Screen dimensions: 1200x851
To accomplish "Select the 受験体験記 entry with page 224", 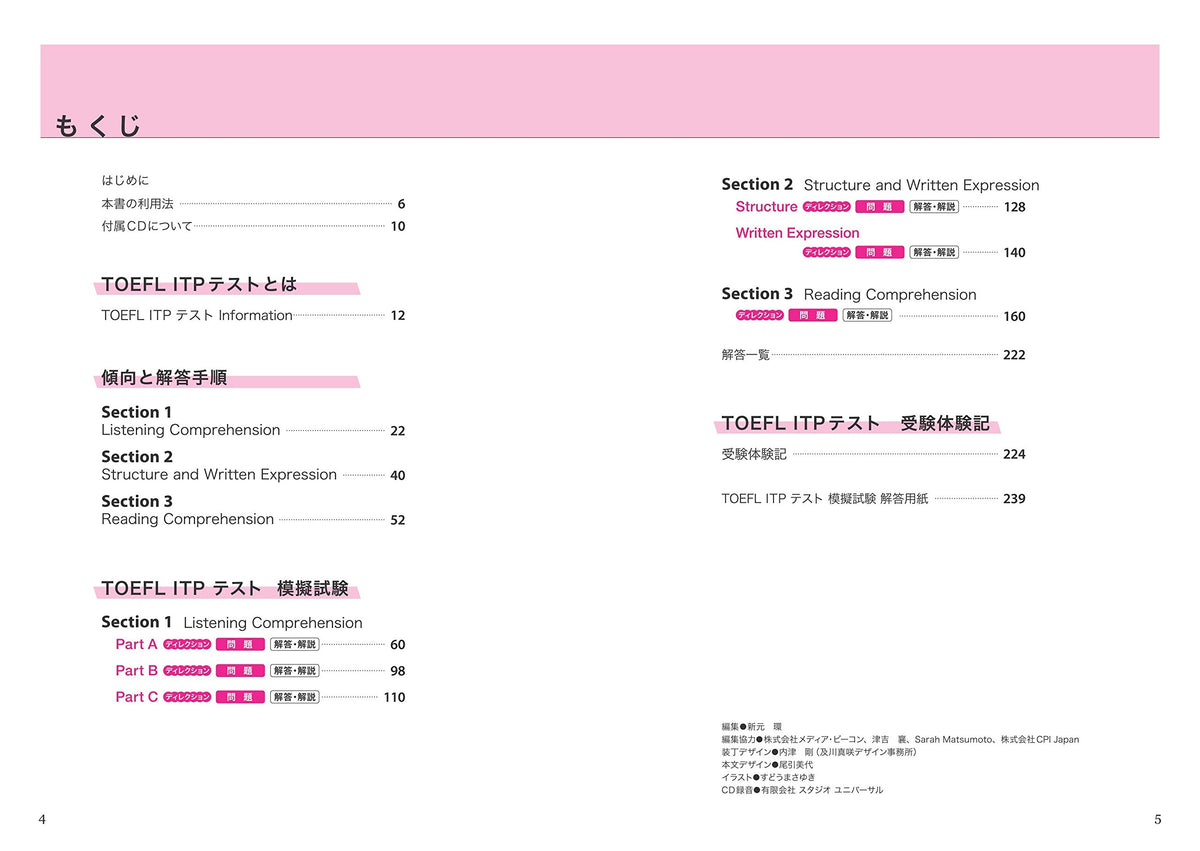I will tap(754, 454).
